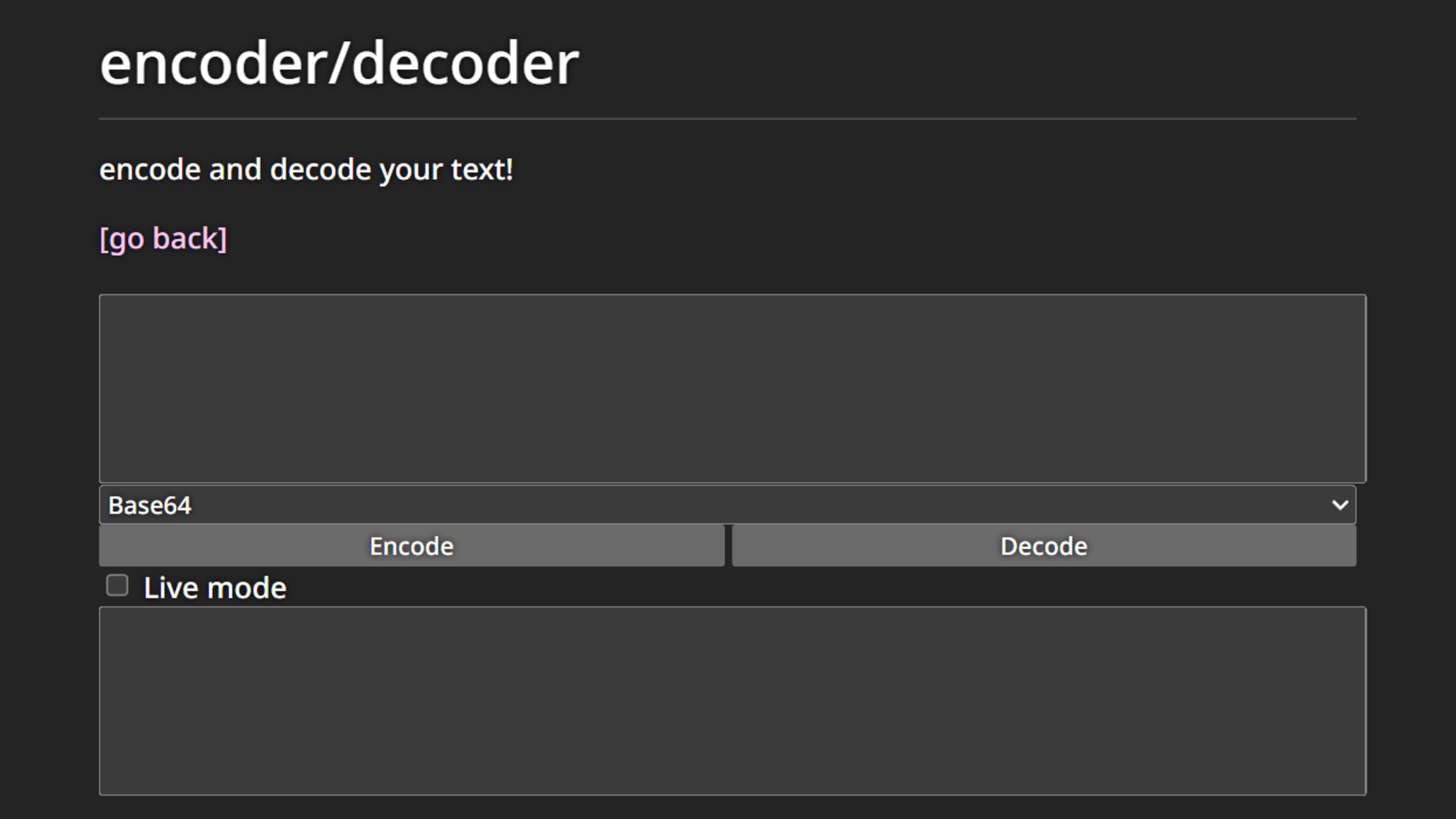Click Encode to convert the text

point(411,545)
